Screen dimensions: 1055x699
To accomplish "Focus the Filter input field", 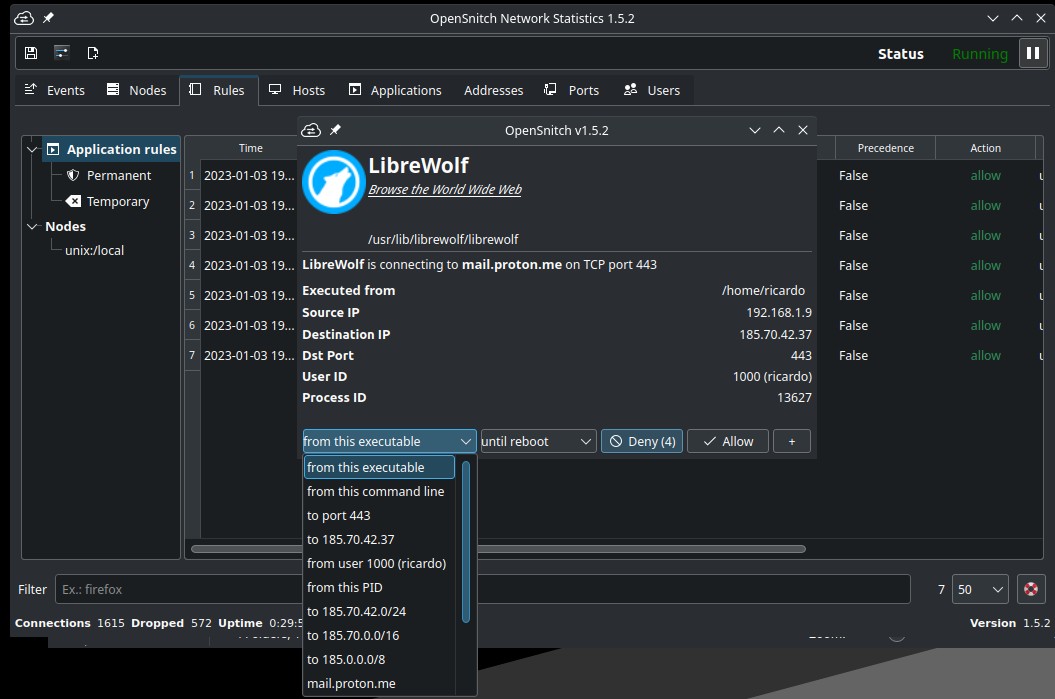I will coord(482,589).
